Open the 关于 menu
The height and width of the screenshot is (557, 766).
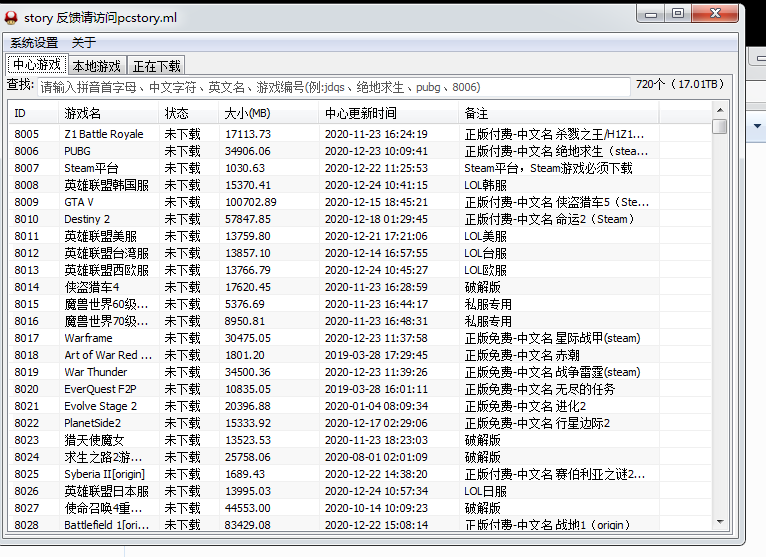(84, 43)
